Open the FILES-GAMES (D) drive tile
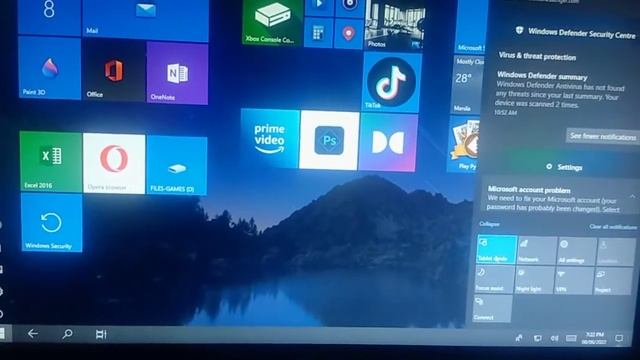 click(177, 165)
